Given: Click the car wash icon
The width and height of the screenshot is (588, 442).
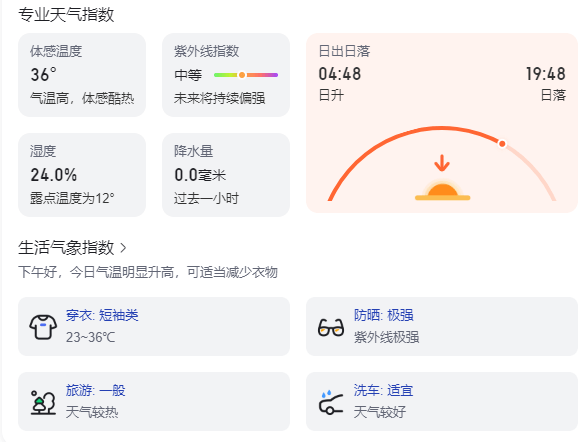Looking at the screenshot, I should click(x=331, y=402).
